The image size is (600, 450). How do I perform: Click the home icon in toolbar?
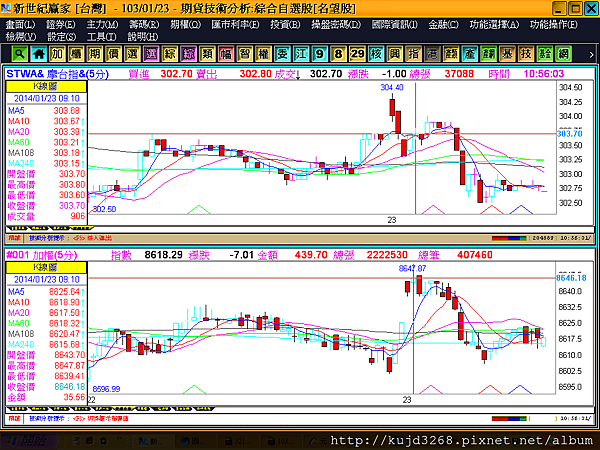click(x=38, y=54)
